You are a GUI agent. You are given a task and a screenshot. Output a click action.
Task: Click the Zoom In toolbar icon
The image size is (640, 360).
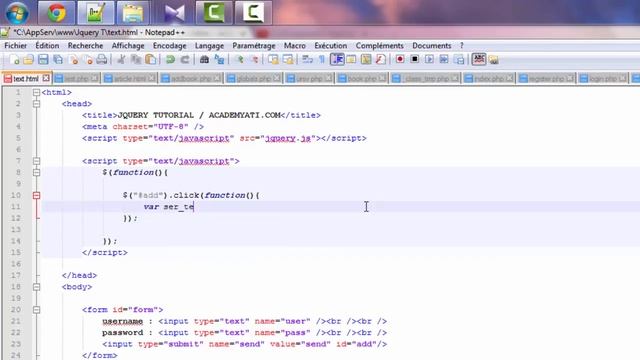tap(239, 60)
